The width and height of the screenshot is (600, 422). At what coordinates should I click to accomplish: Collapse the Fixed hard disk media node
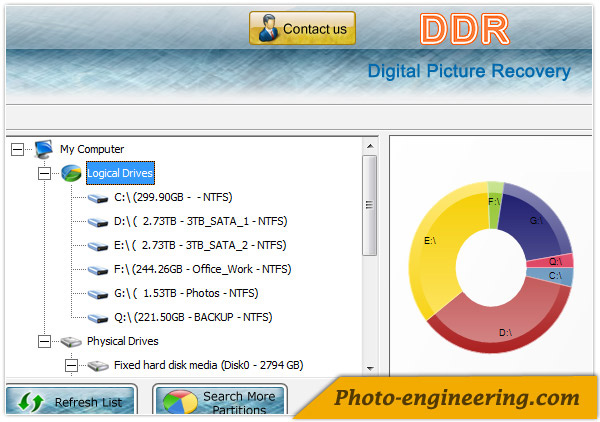click(x=71, y=365)
